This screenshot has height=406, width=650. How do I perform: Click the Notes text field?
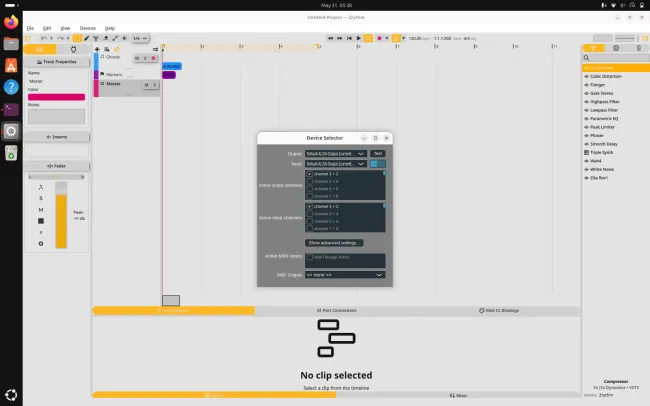(56, 117)
